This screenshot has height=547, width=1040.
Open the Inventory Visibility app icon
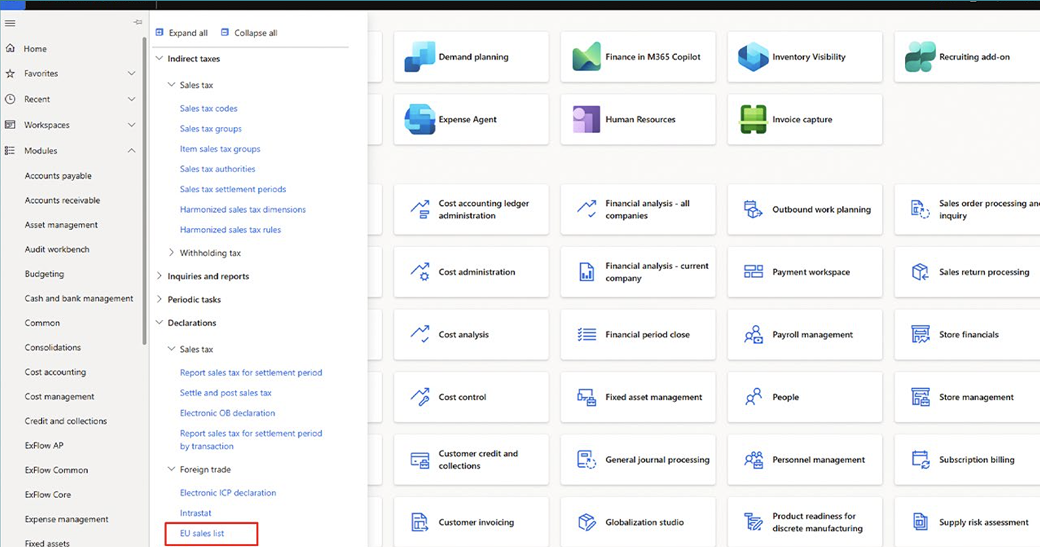753,57
